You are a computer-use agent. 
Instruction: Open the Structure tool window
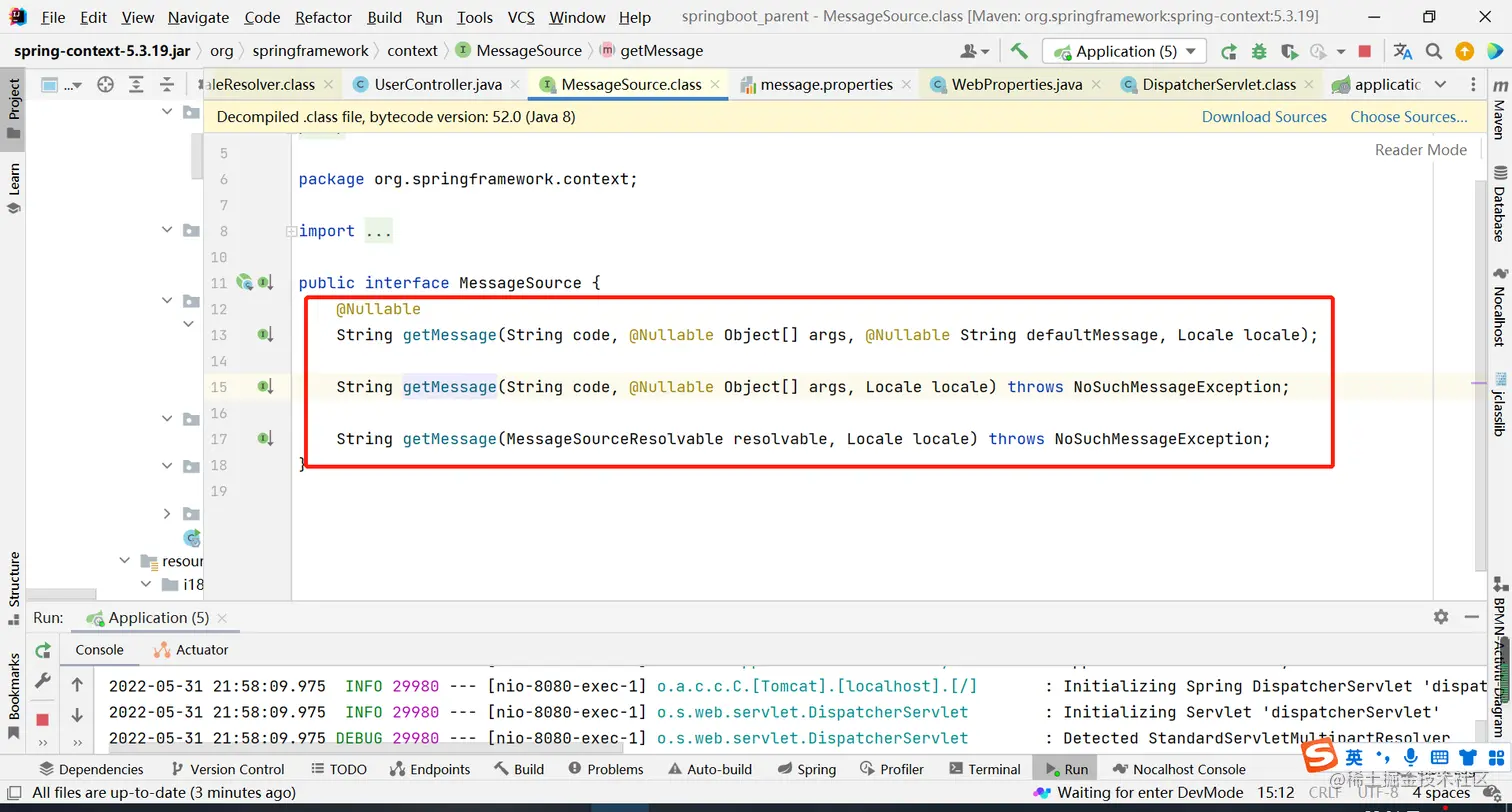click(14, 588)
